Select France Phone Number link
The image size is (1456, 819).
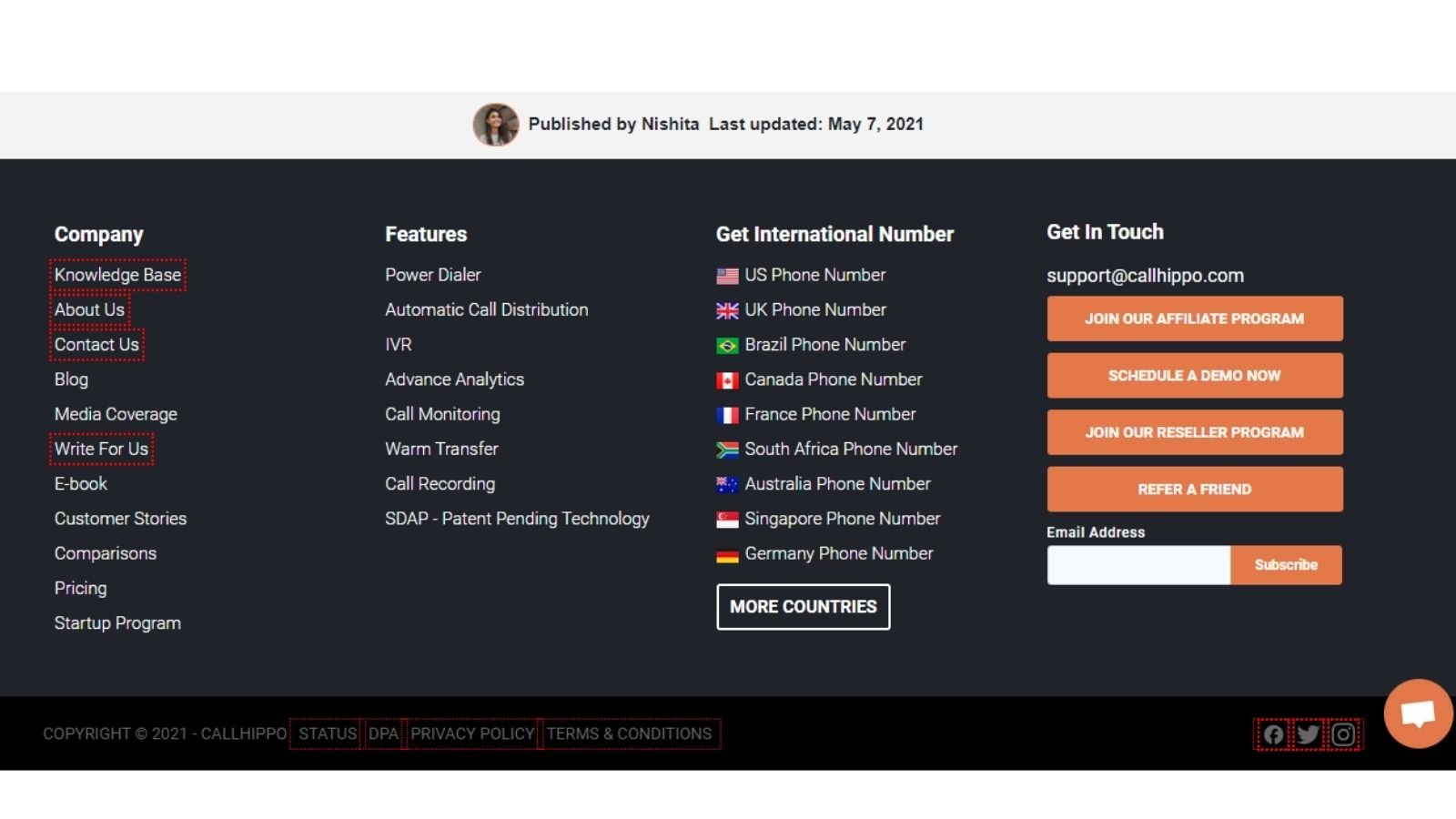click(x=830, y=414)
